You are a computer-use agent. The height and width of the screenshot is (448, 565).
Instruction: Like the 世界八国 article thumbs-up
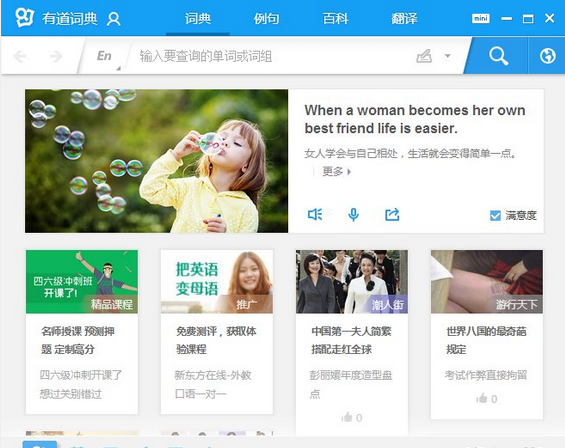(x=486, y=399)
